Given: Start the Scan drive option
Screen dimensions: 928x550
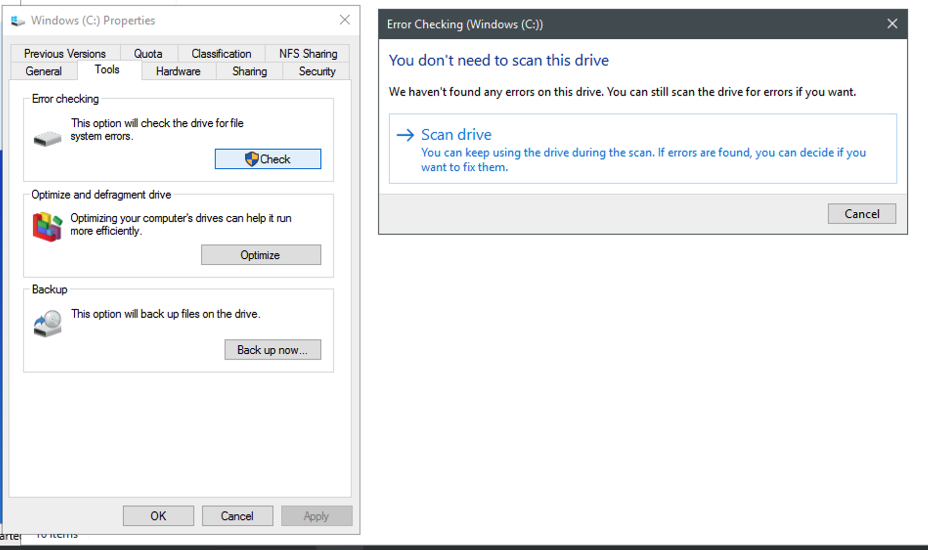Looking at the screenshot, I should [x=643, y=149].
